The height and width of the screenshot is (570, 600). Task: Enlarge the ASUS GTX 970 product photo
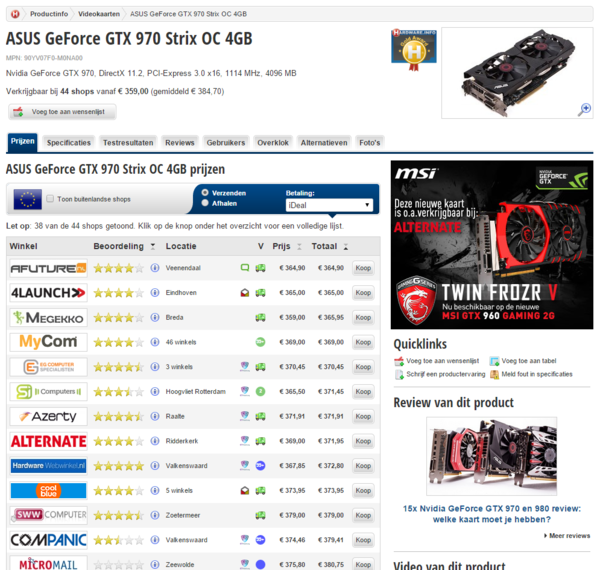[x=517, y=73]
